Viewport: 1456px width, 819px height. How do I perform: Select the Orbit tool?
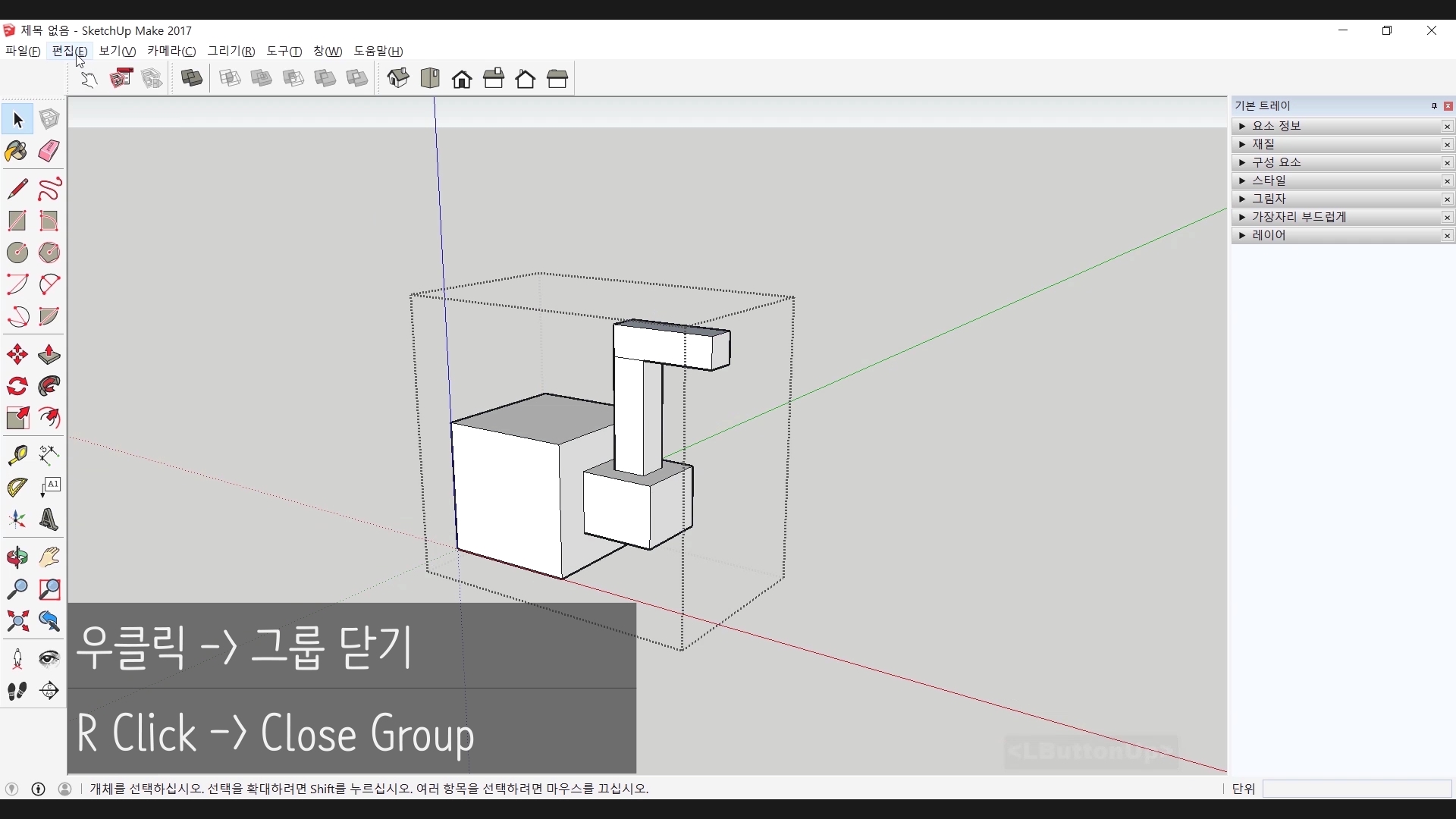point(17,557)
